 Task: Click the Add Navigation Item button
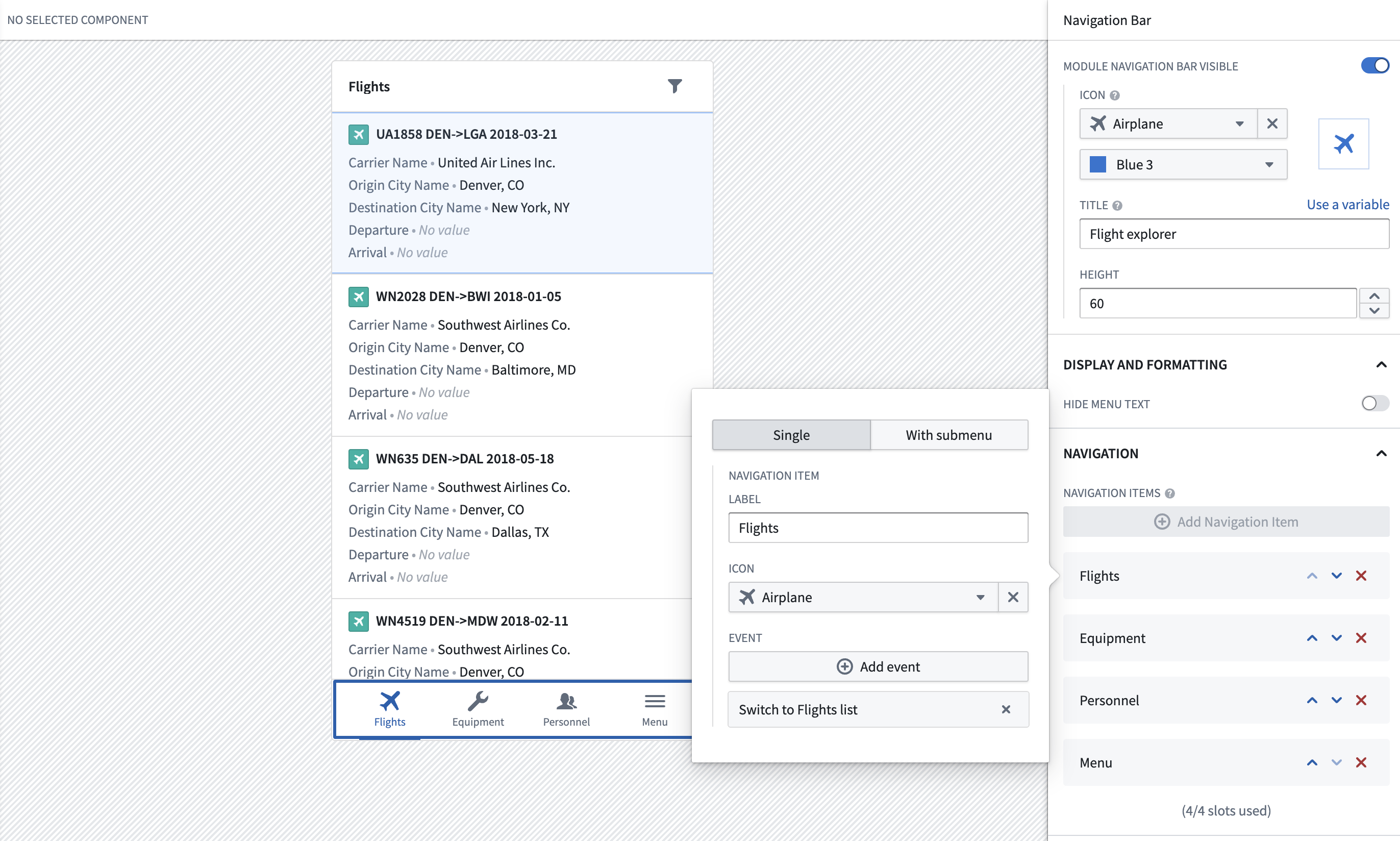coord(1226,522)
